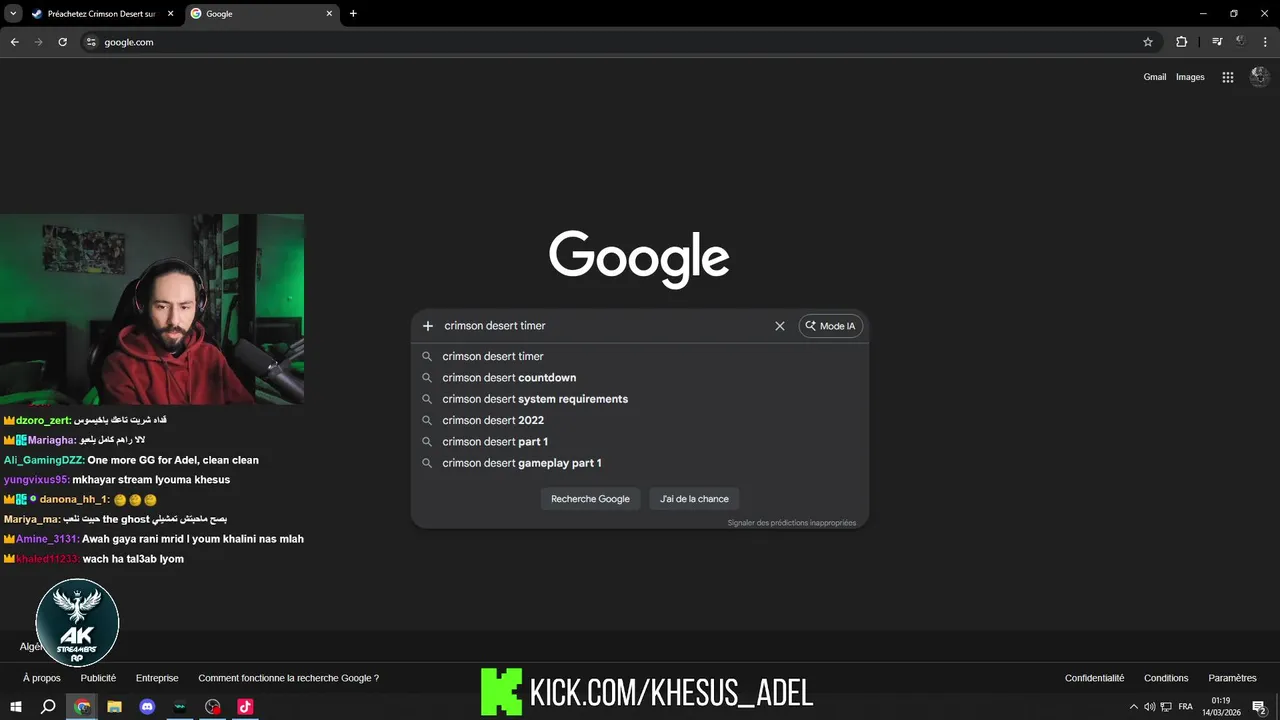Open the Chrome extensions puzzle icon
Viewport: 1280px width, 720px height.
click(1181, 42)
